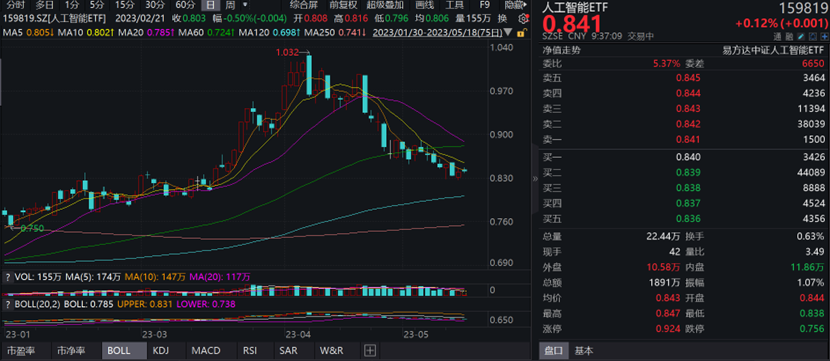Switch to 1分 chart period
Screen dimensions: 830x361
click(x=71, y=5)
